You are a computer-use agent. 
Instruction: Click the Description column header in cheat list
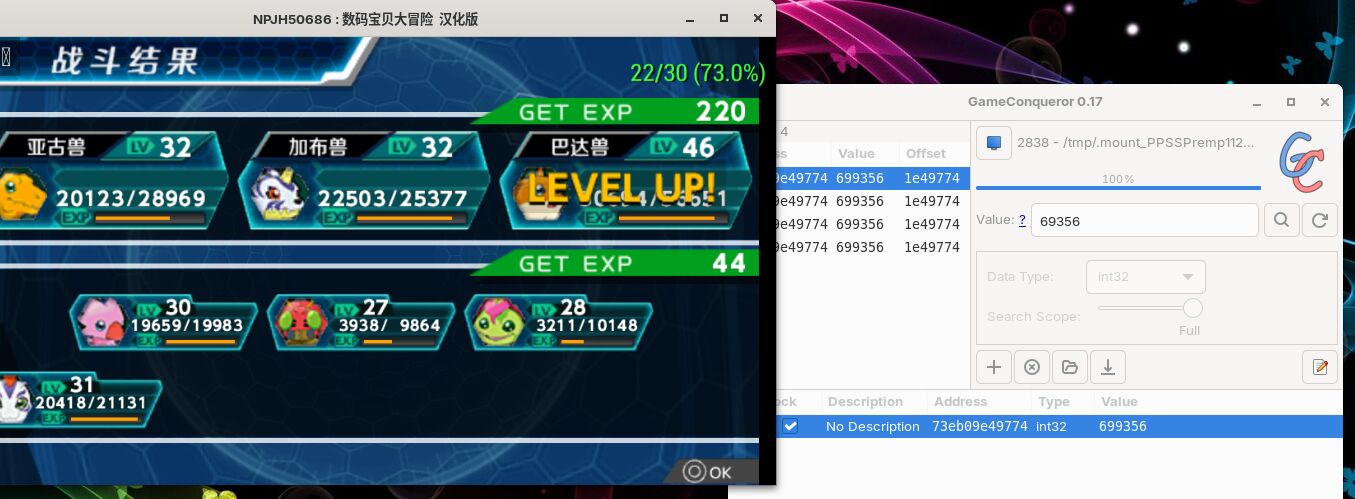(x=865, y=402)
